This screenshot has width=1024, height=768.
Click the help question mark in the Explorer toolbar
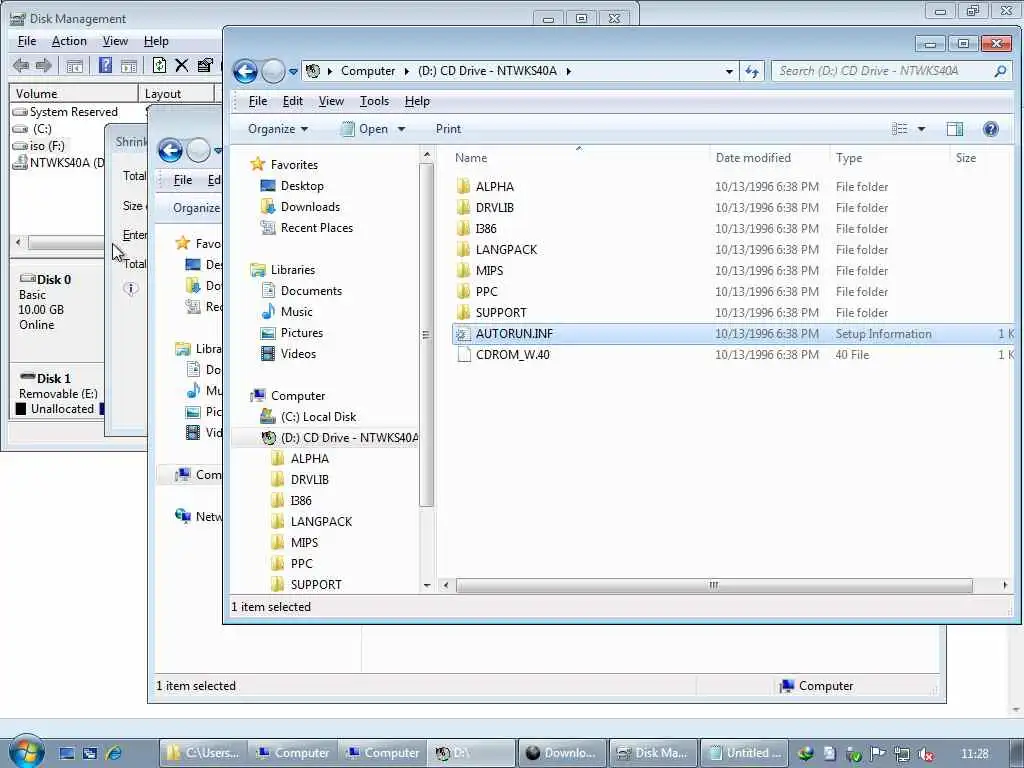coord(990,129)
